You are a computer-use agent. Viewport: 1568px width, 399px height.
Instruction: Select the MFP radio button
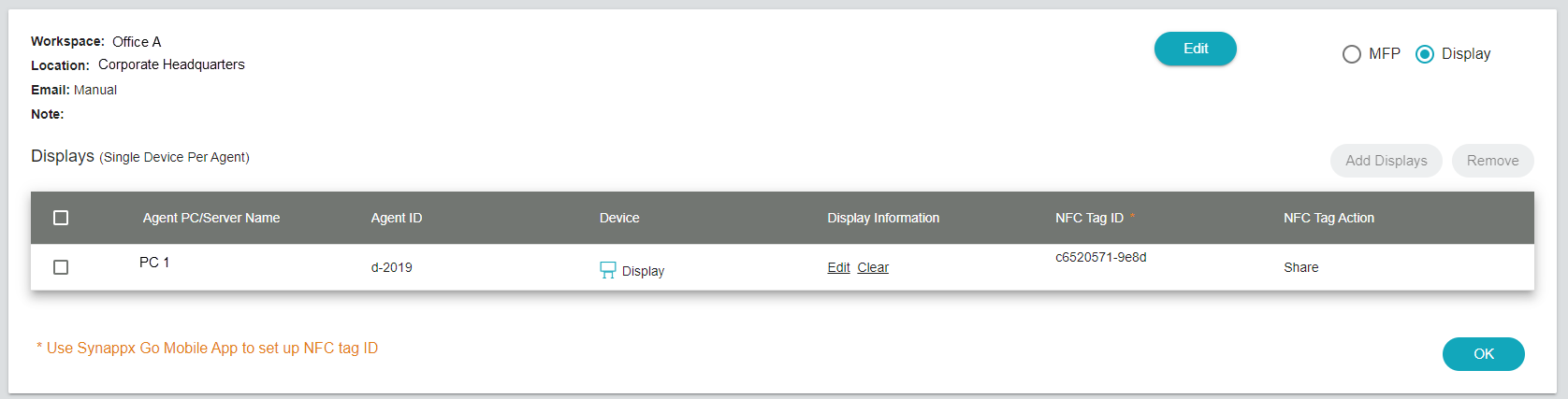[1351, 54]
